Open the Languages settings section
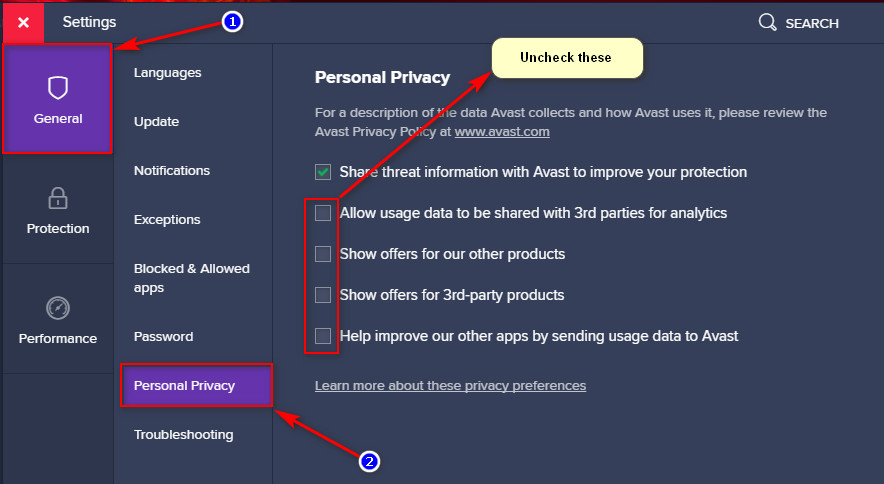 click(x=167, y=73)
